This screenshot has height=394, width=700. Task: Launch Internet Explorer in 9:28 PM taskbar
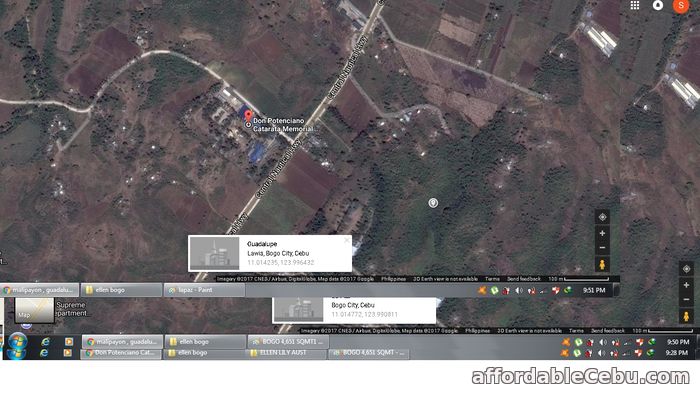click(x=44, y=353)
